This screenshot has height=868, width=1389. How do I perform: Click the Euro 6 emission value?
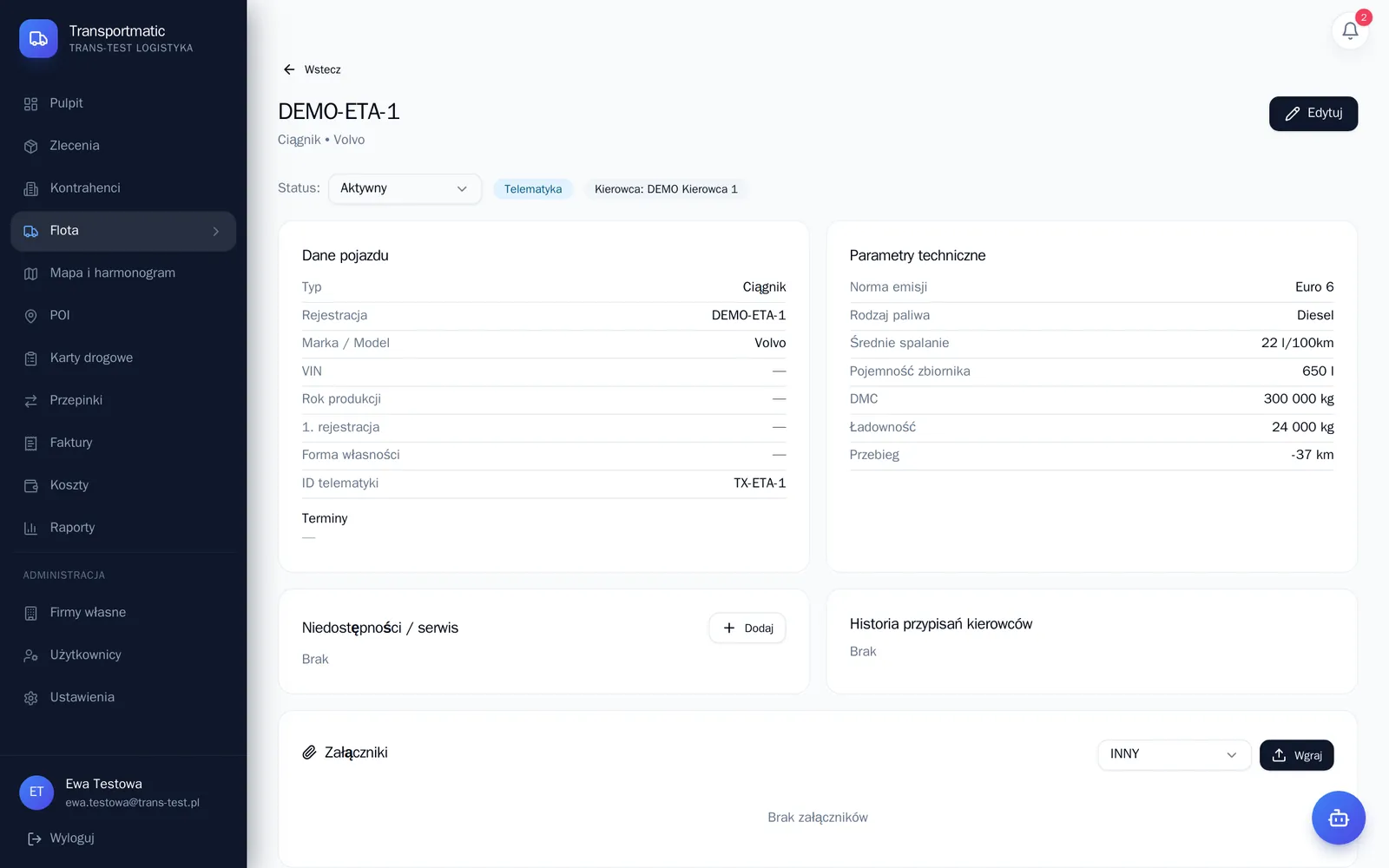[x=1314, y=287]
